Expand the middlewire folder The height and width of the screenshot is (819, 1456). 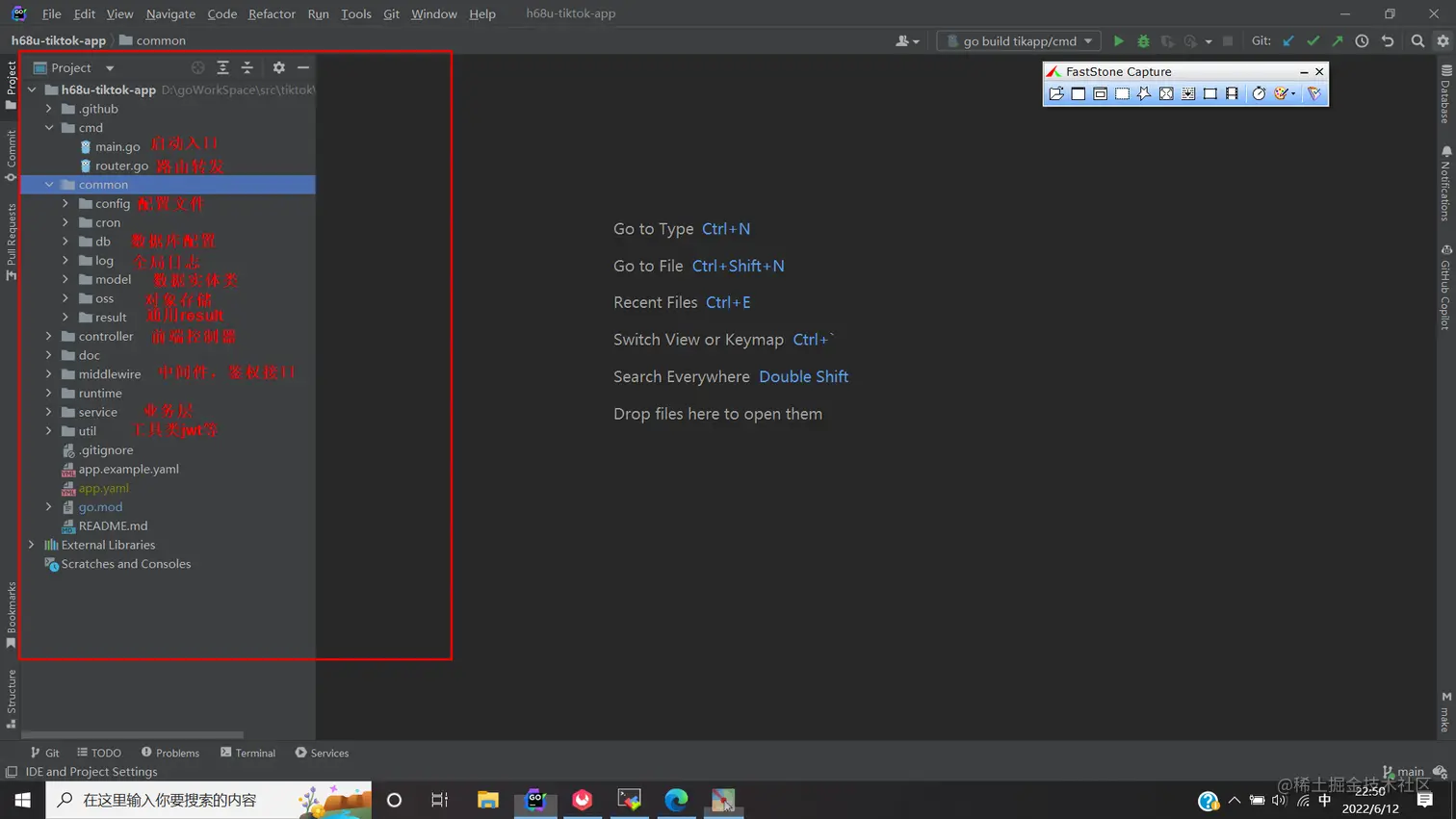[x=49, y=373]
